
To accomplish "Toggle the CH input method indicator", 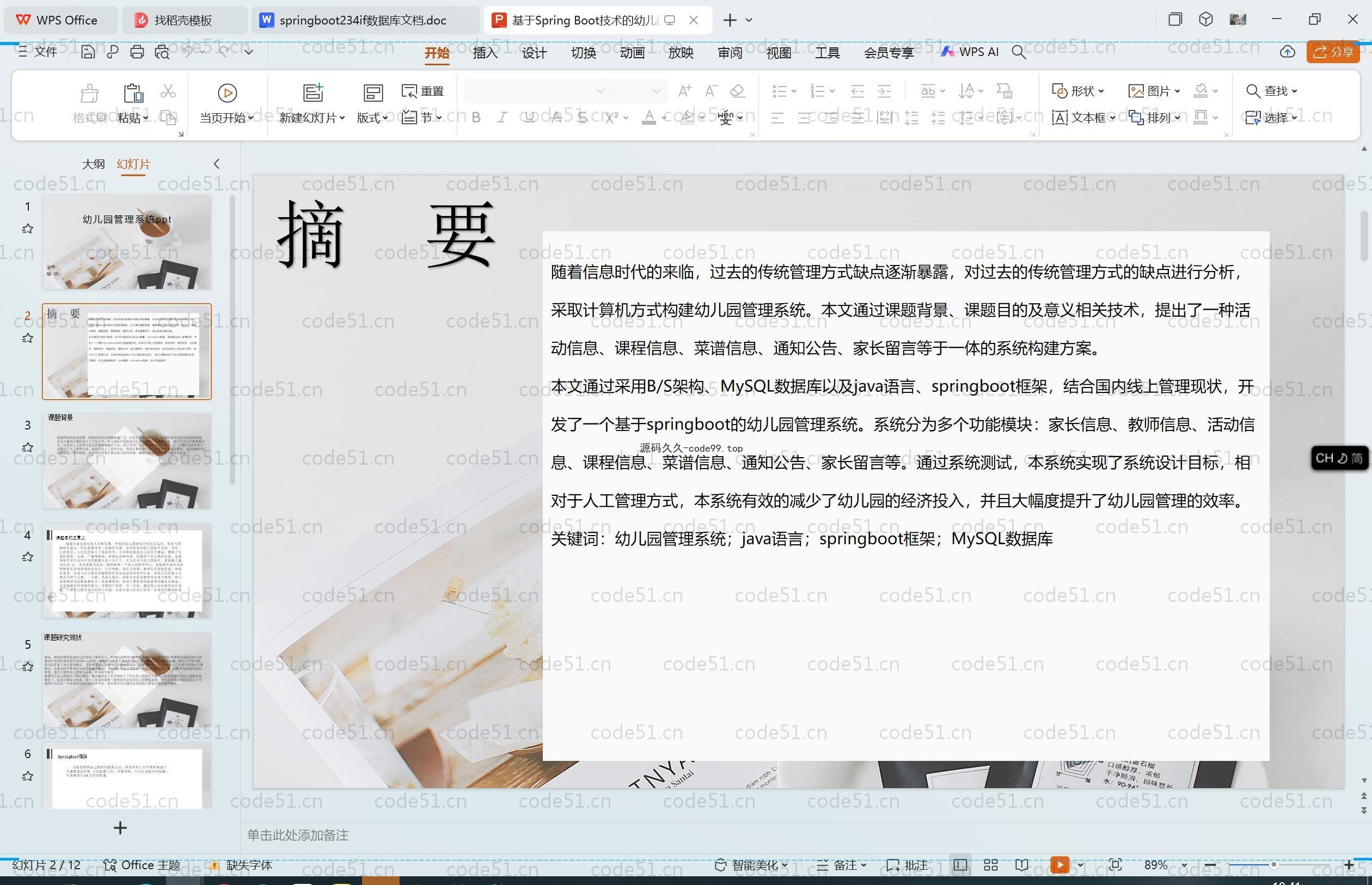I will [x=1339, y=458].
